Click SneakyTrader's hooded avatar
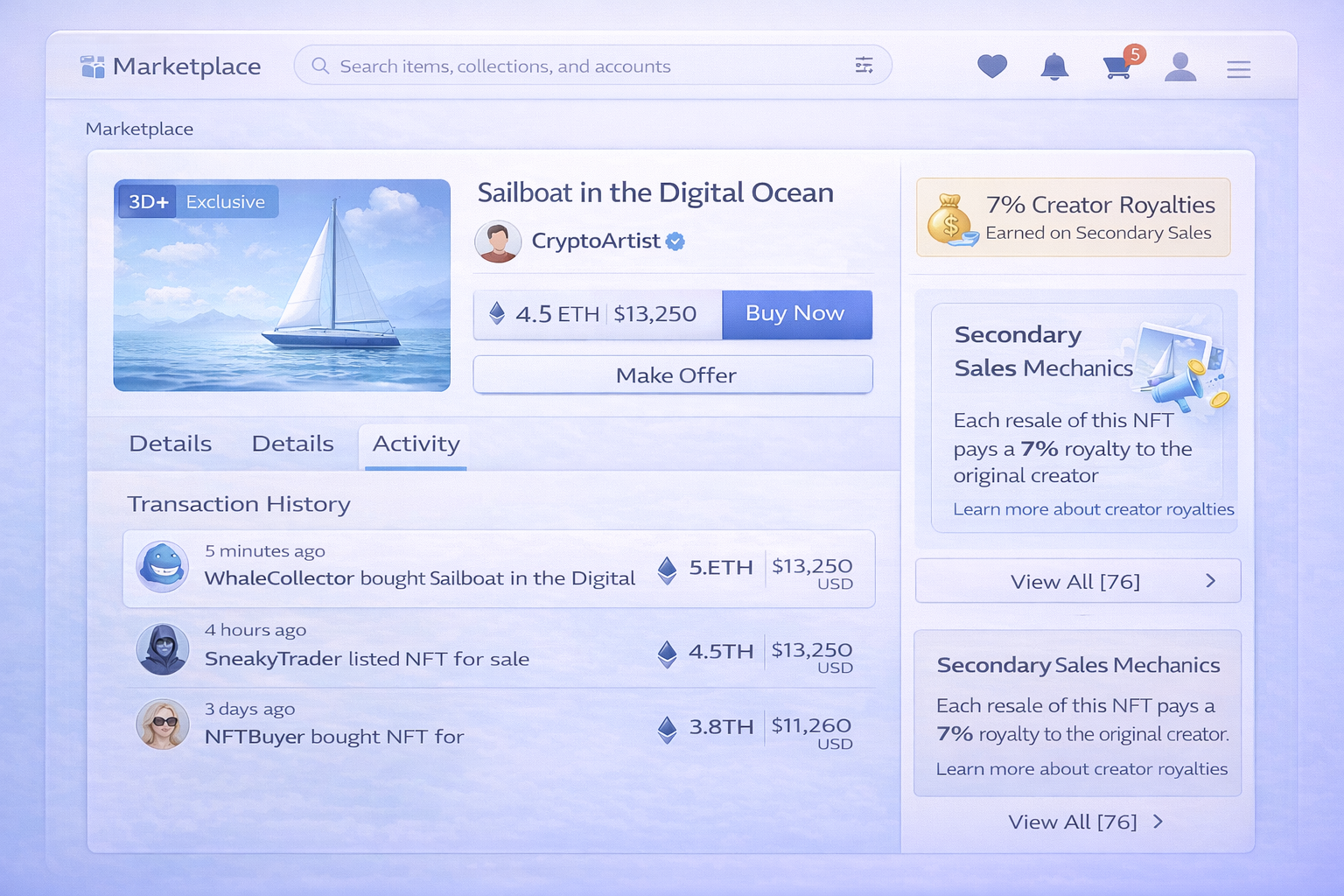Viewport: 1344px width, 896px height. point(163,649)
